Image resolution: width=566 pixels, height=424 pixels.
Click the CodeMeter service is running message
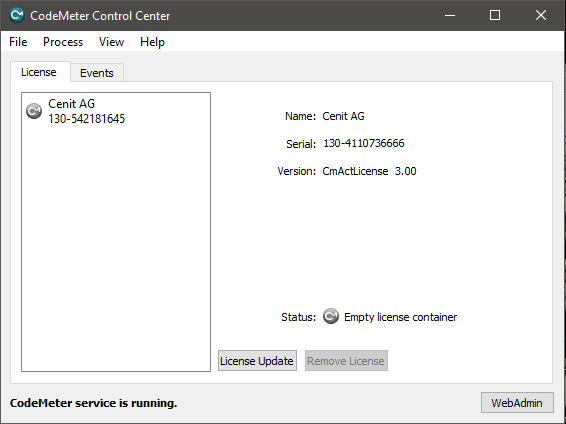coord(93,403)
